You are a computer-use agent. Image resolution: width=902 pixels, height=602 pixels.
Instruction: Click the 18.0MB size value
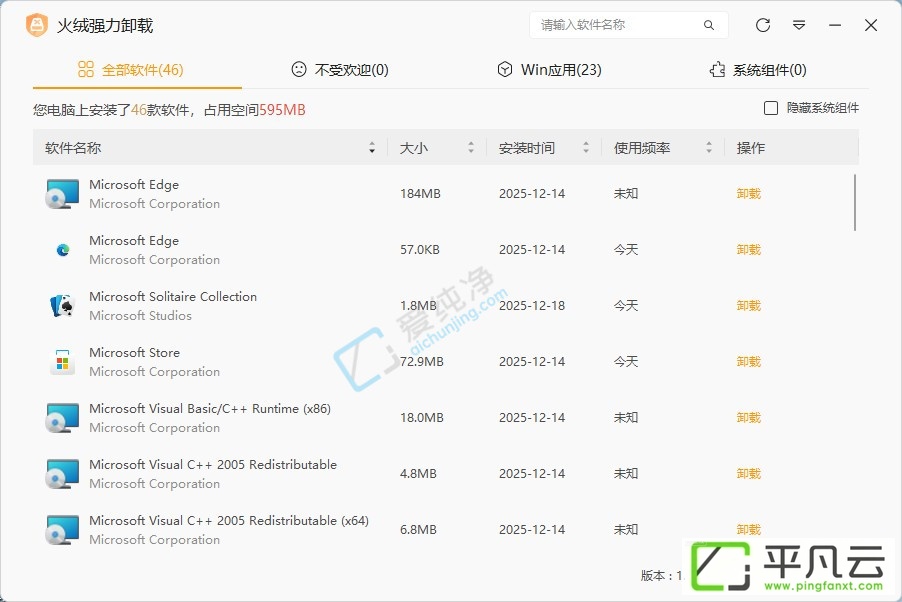[422, 418]
